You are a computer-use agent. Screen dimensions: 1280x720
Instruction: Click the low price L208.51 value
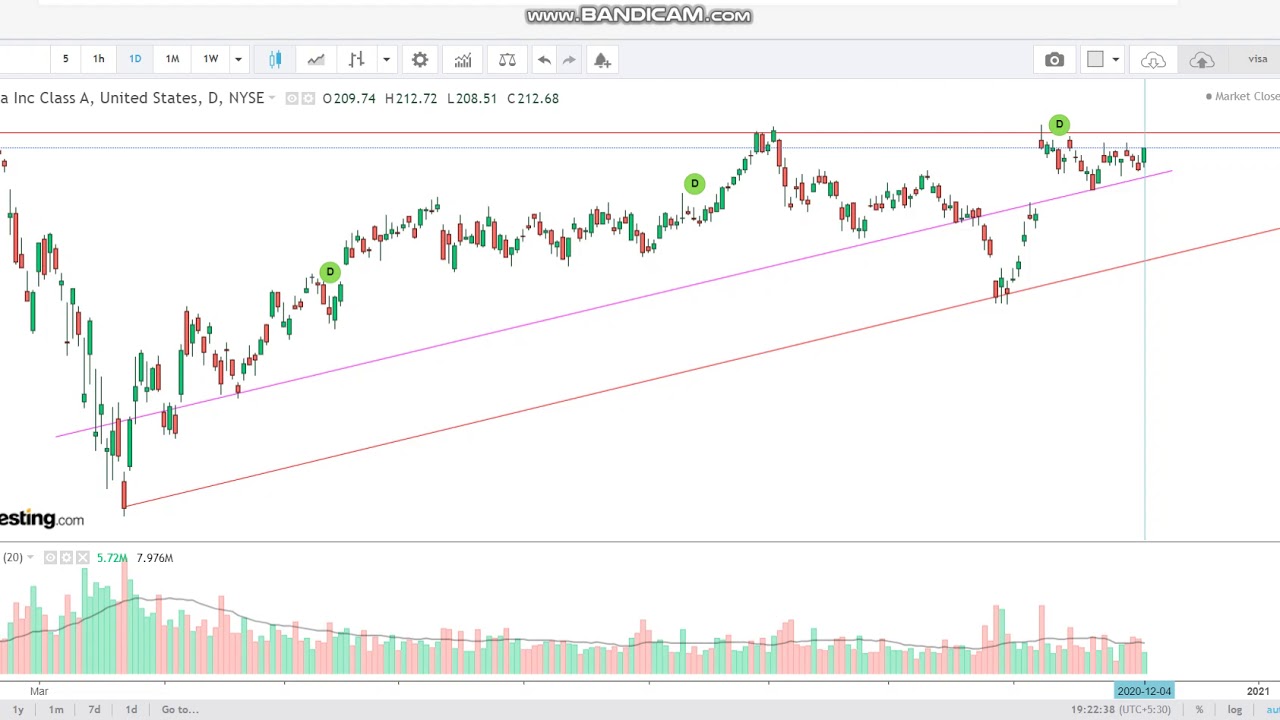[x=472, y=98]
